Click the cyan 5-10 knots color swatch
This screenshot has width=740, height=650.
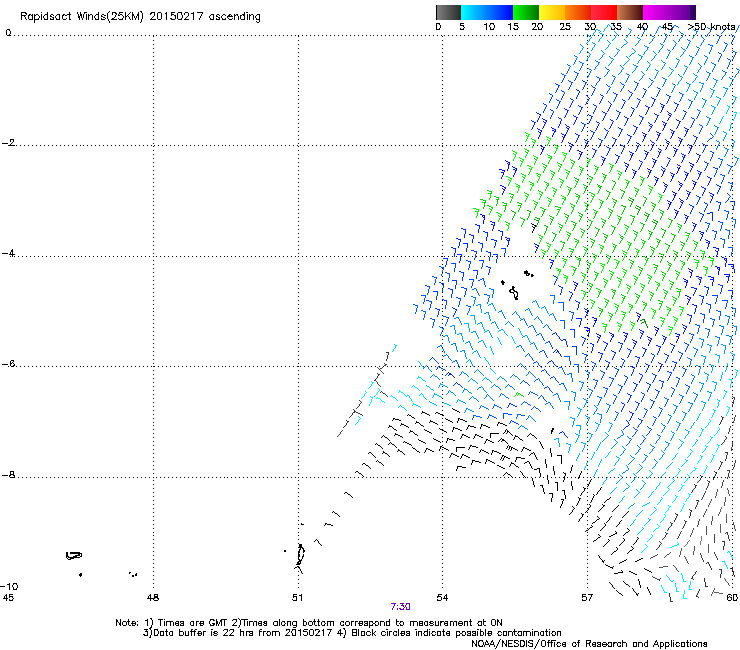(x=474, y=12)
